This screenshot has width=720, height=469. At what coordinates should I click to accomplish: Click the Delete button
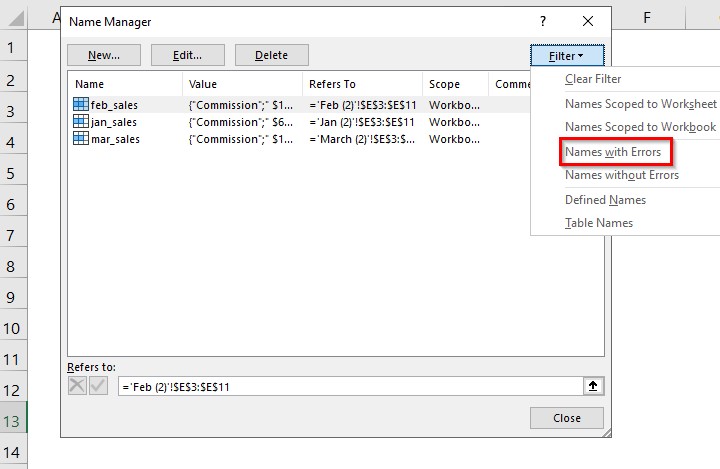coord(271,55)
